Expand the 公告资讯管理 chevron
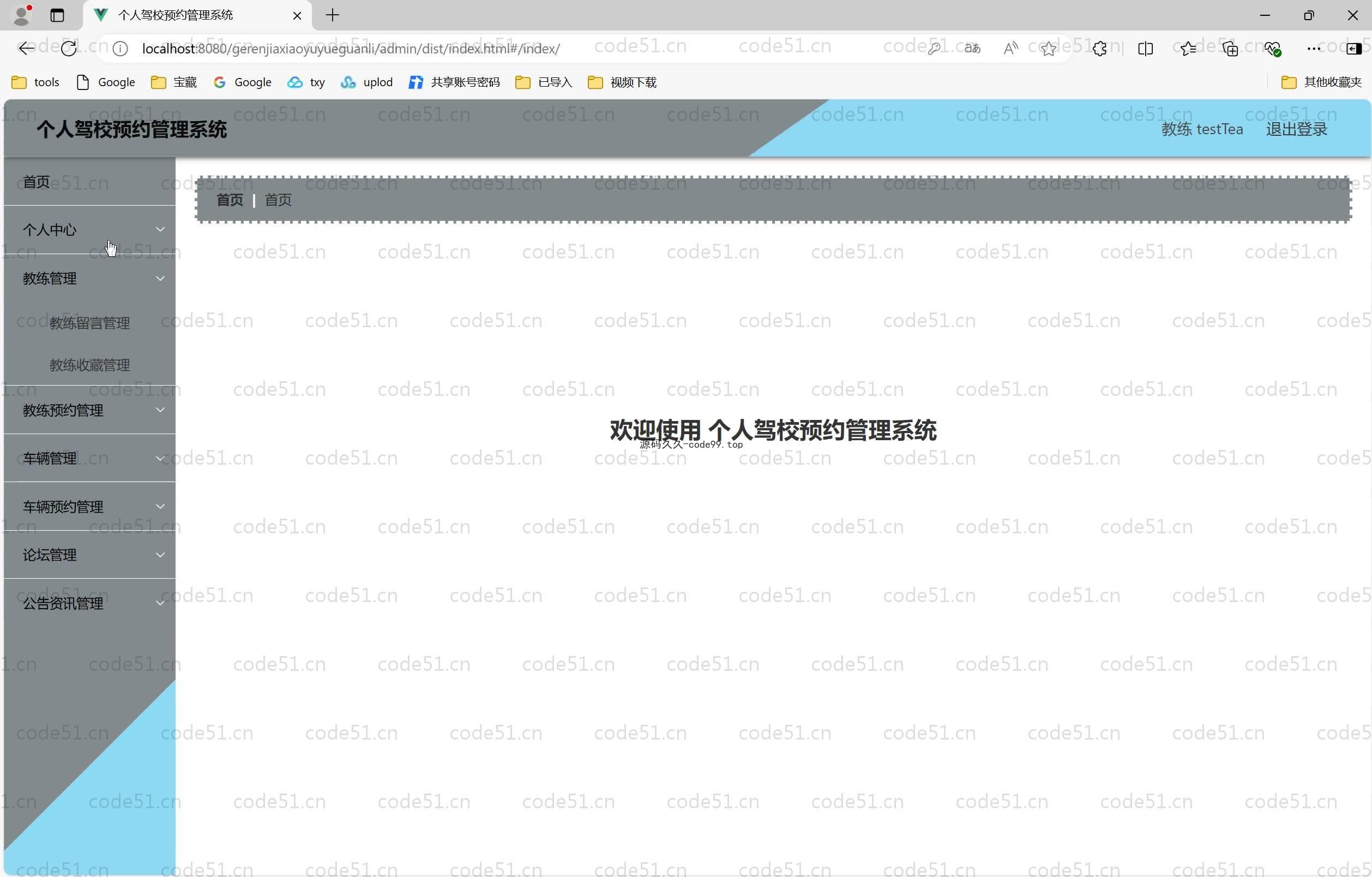Screen dimensions: 1372x877 pos(160,603)
